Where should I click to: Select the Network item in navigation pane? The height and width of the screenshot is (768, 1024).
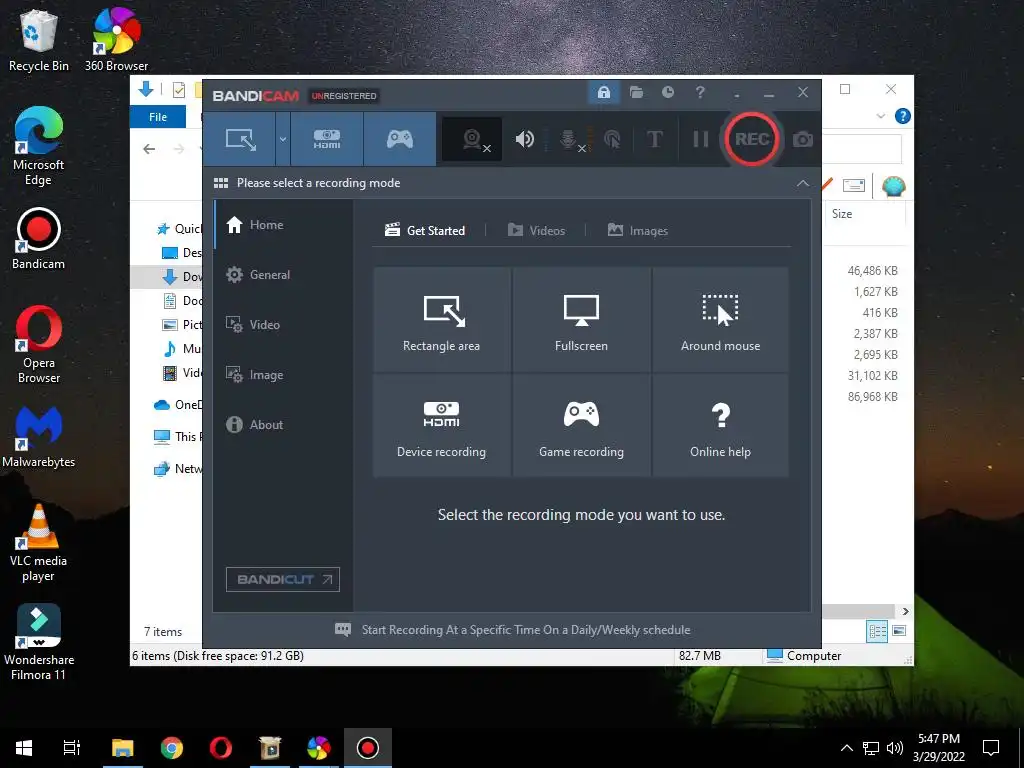pos(178,469)
